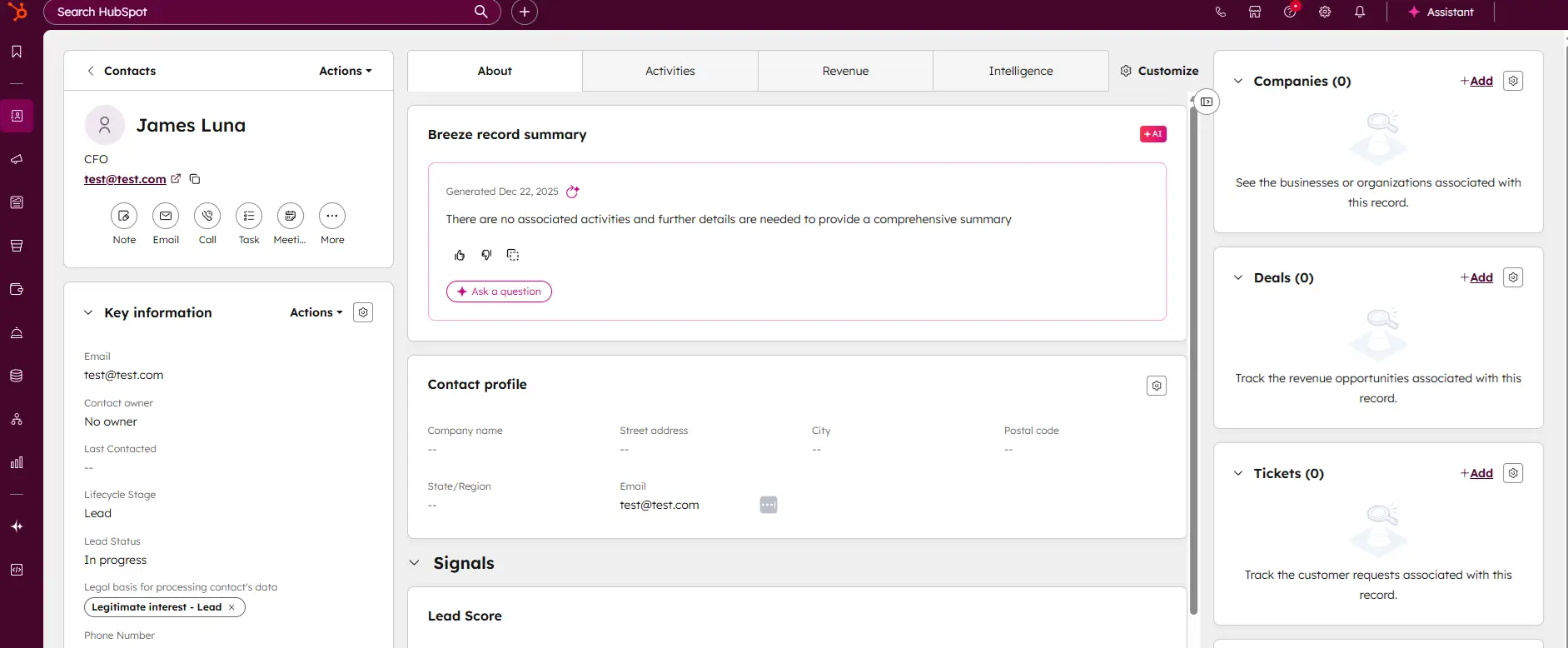Open Bookmarks in the left sidebar
1568x648 pixels.
pyautogui.click(x=17, y=52)
